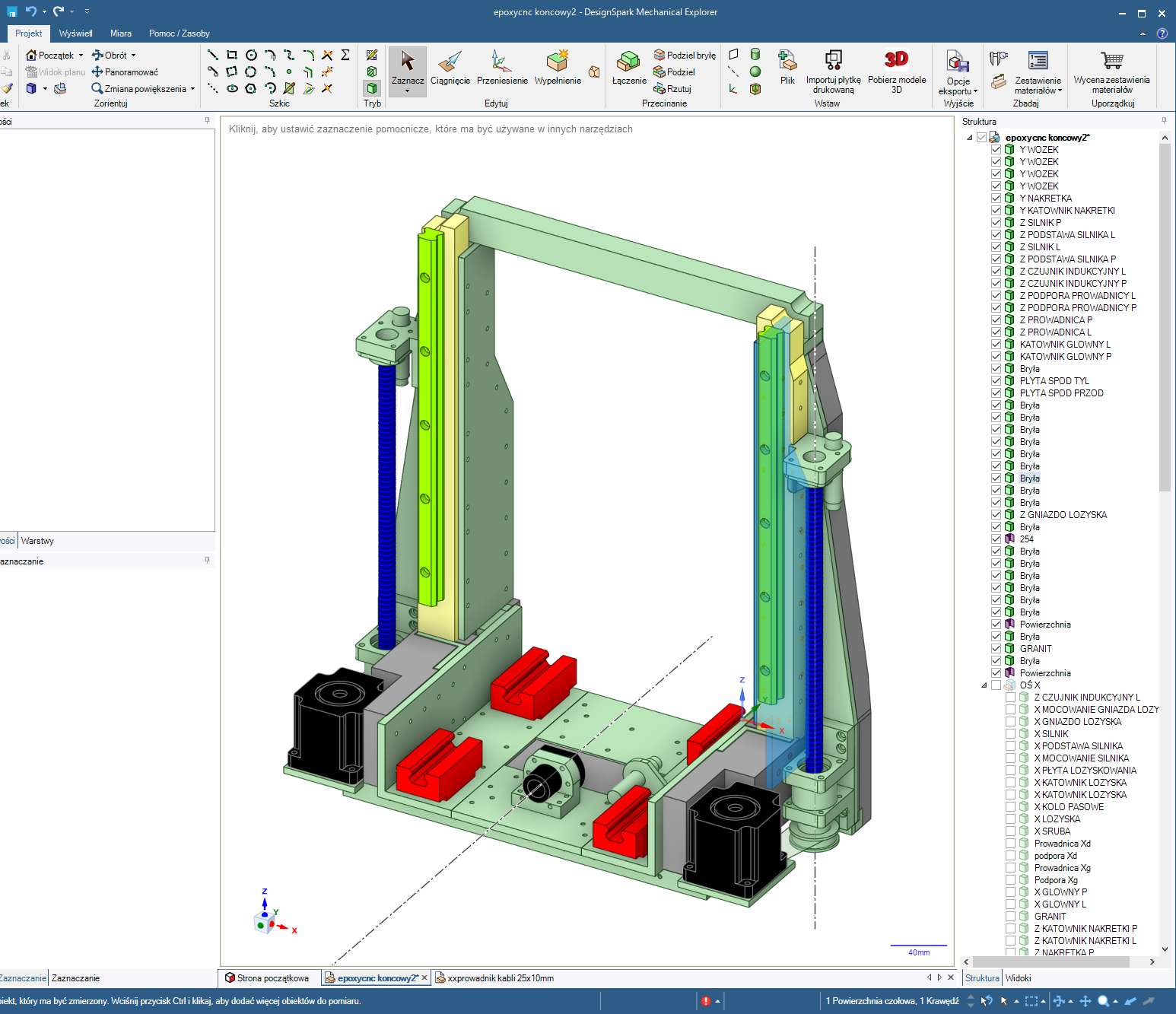Screen dimensions: 1176x1014
Task: Open the Miara ribbon tab
Action: click(x=121, y=33)
